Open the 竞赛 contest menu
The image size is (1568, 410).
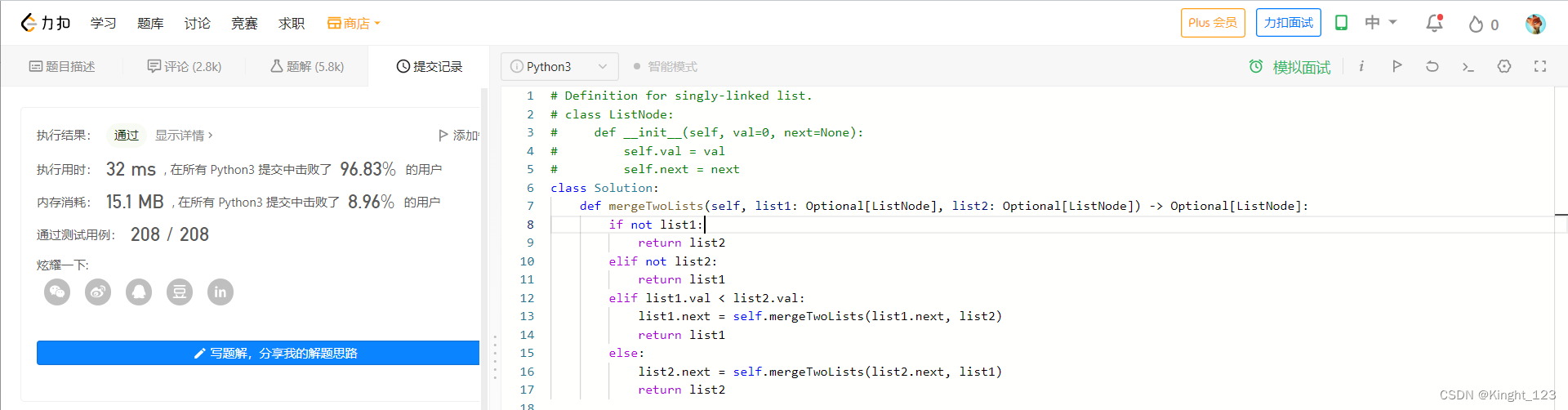coord(244,23)
